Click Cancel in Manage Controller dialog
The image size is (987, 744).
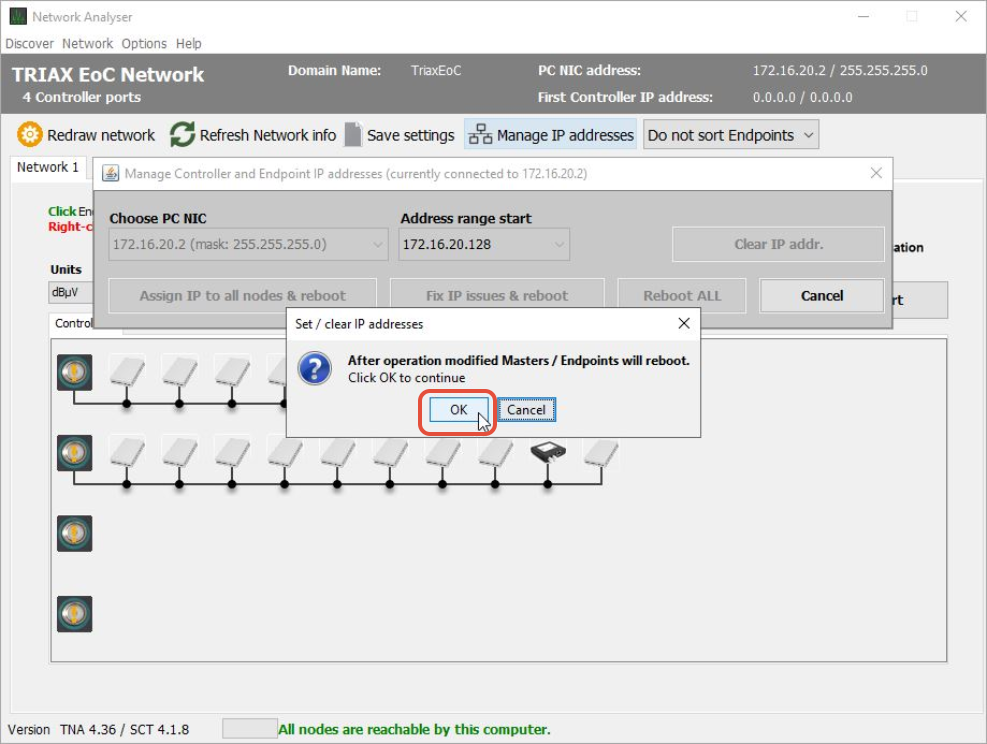[x=821, y=296]
